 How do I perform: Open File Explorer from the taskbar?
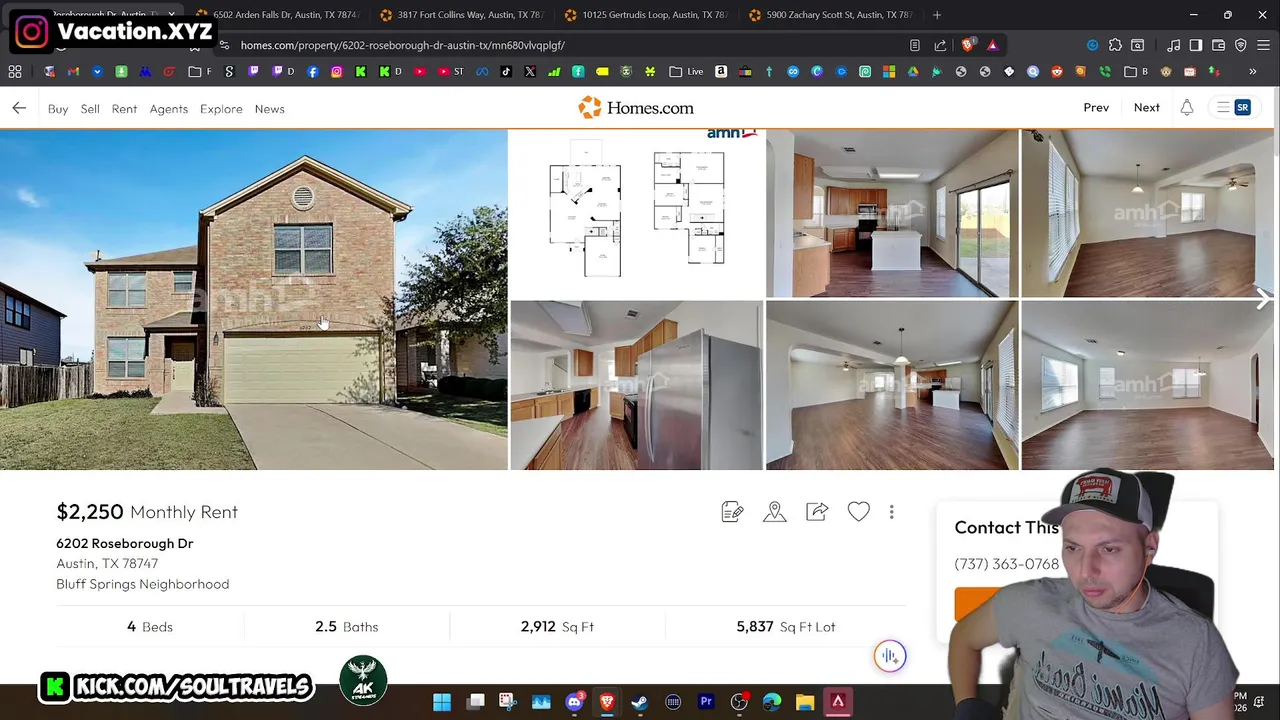(x=805, y=702)
